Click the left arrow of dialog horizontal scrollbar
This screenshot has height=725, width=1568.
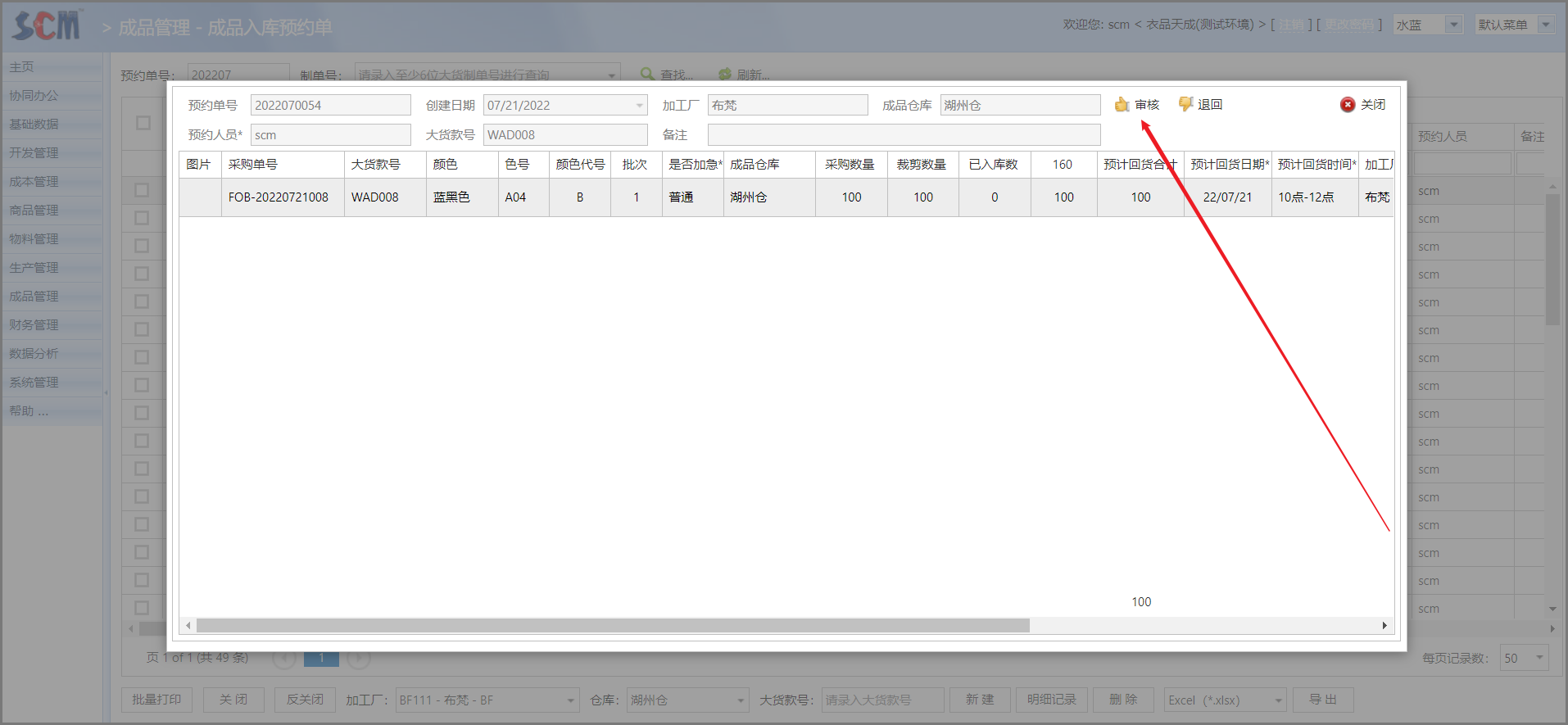pos(188,626)
